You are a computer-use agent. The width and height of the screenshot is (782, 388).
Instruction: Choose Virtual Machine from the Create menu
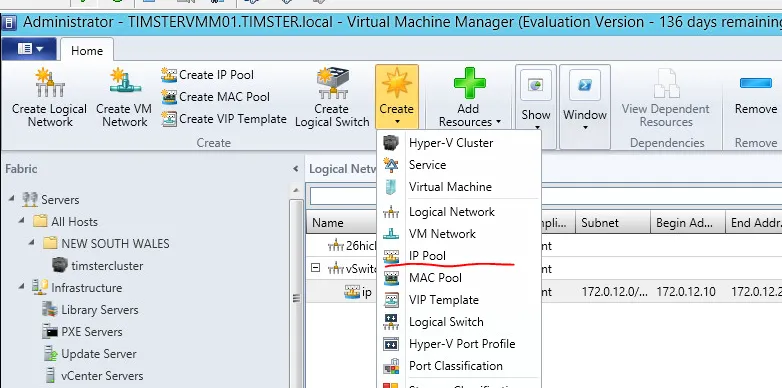pos(459,187)
